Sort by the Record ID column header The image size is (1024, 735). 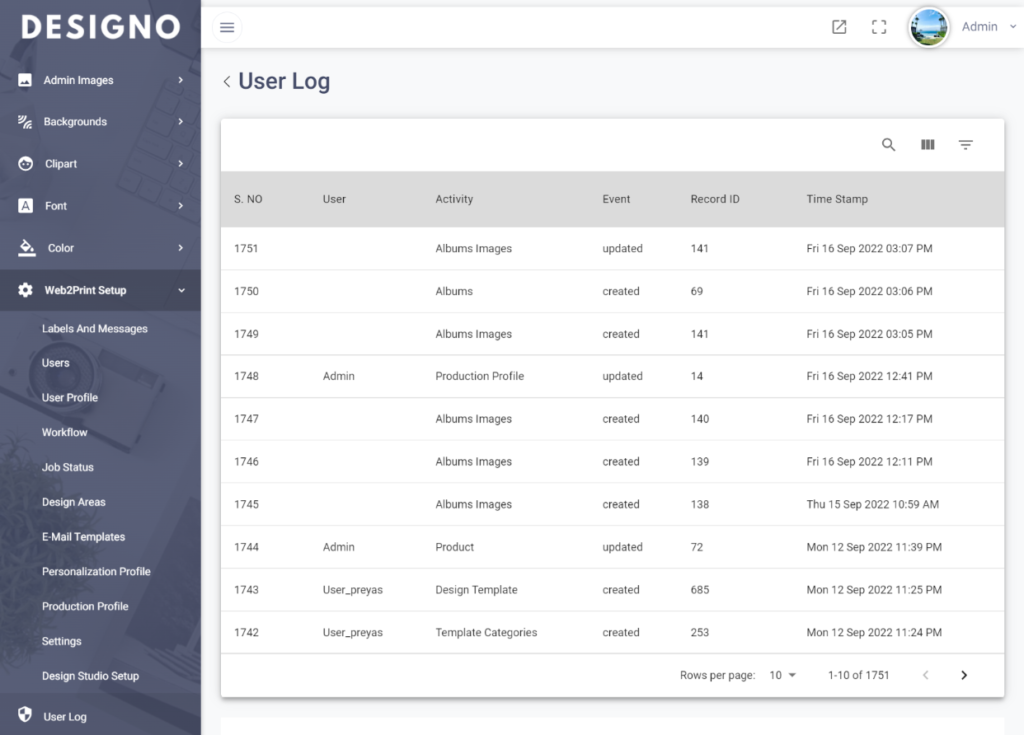pos(715,199)
